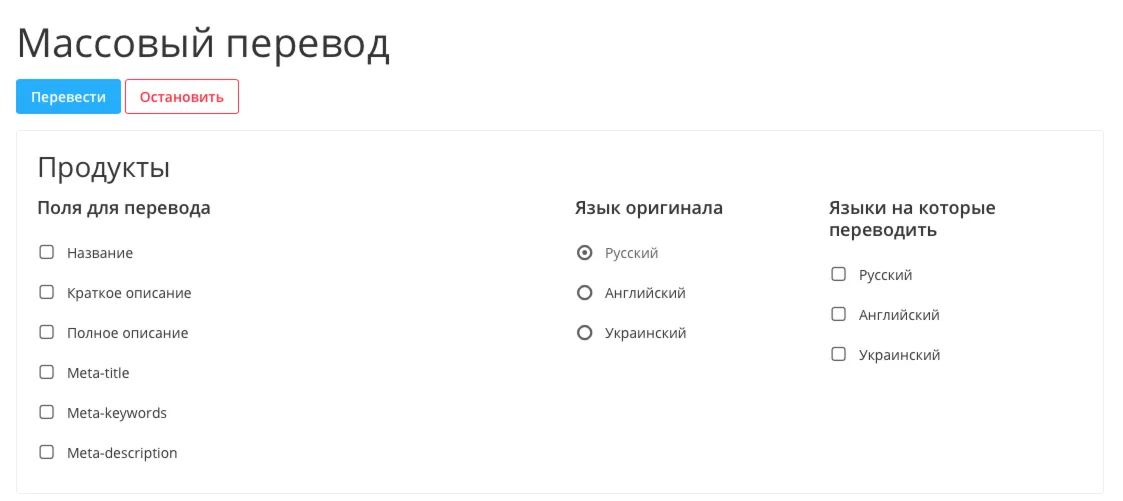Click the Поля для перевода heading

tap(124, 208)
